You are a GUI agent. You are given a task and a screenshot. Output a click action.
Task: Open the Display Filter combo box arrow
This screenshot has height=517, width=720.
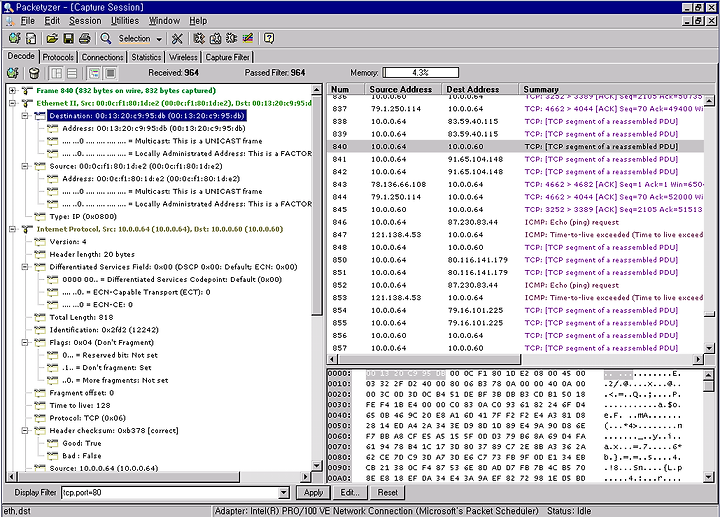pos(284,493)
